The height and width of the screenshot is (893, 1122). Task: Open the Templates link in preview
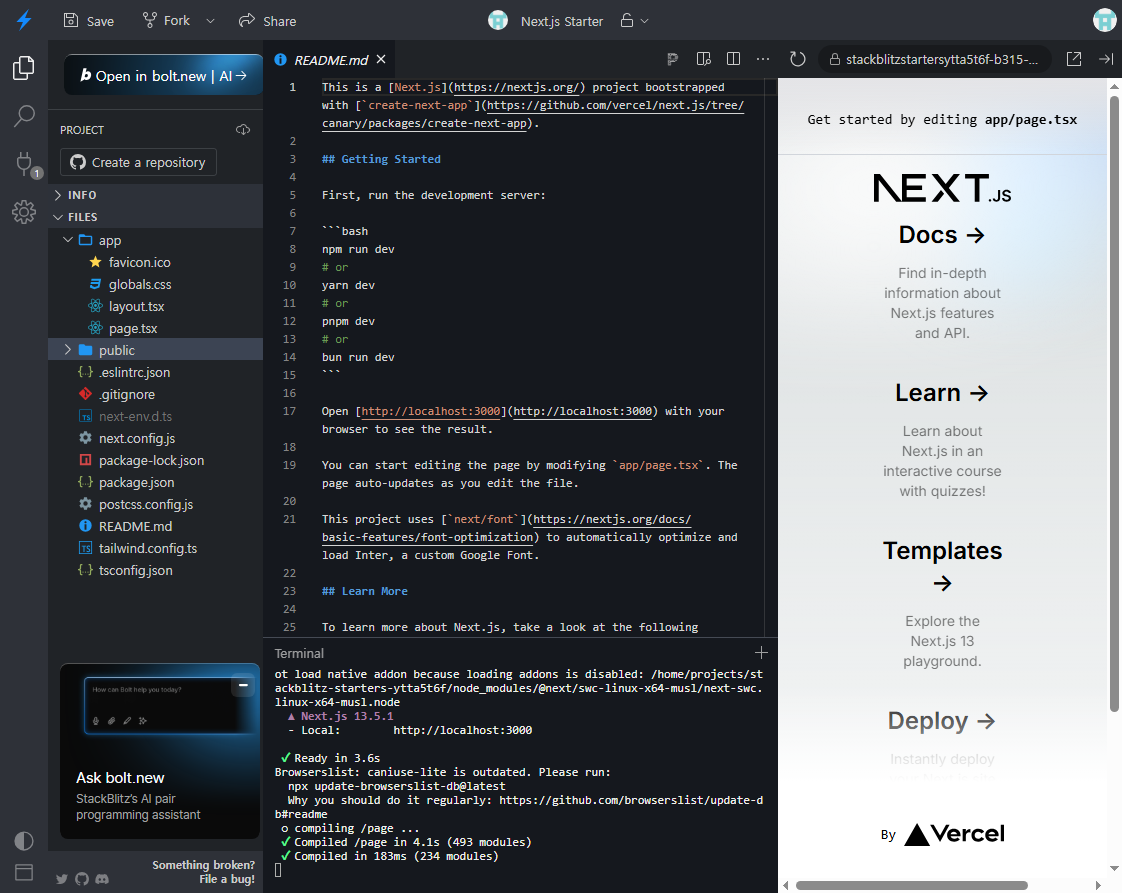pos(942,565)
